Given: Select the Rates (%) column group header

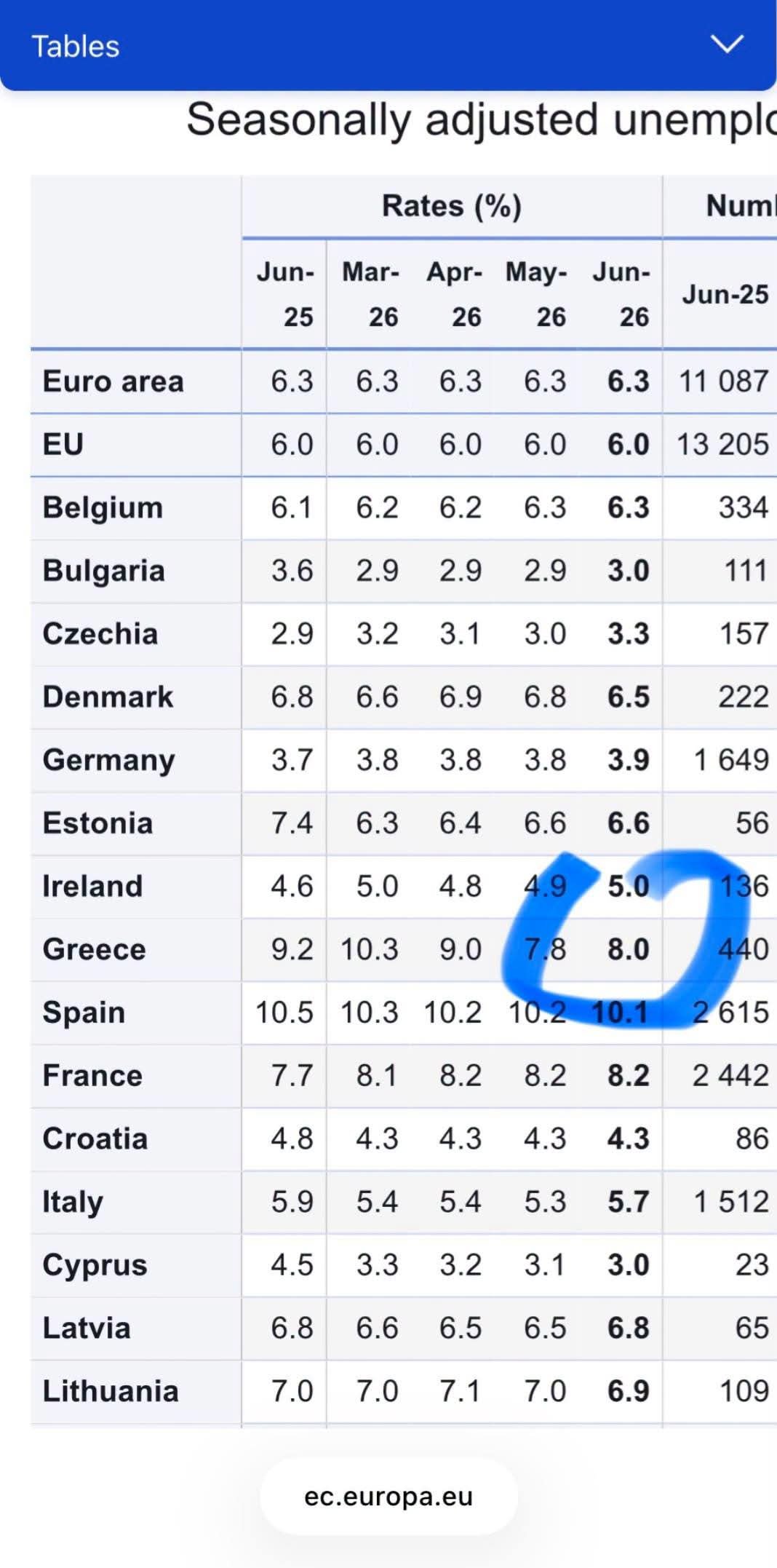Looking at the screenshot, I should click(x=452, y=206).
